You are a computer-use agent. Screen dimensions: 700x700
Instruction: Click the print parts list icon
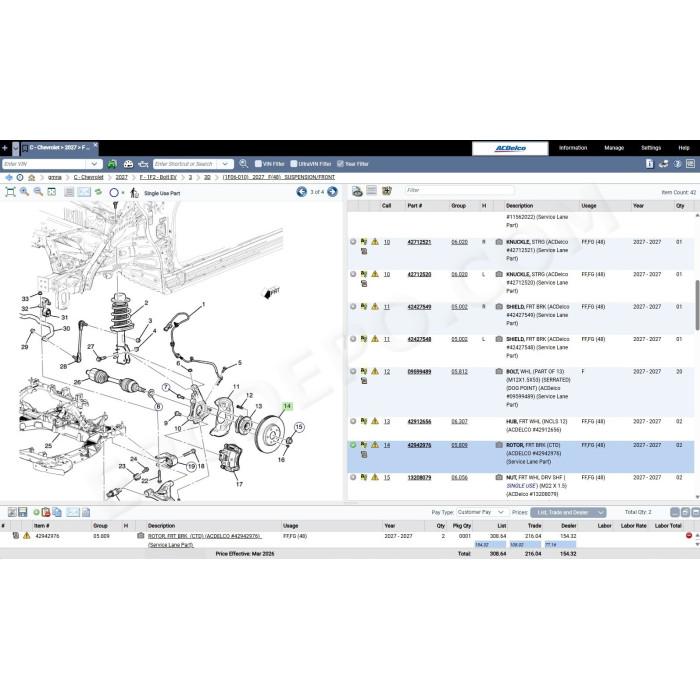(357, 191)
